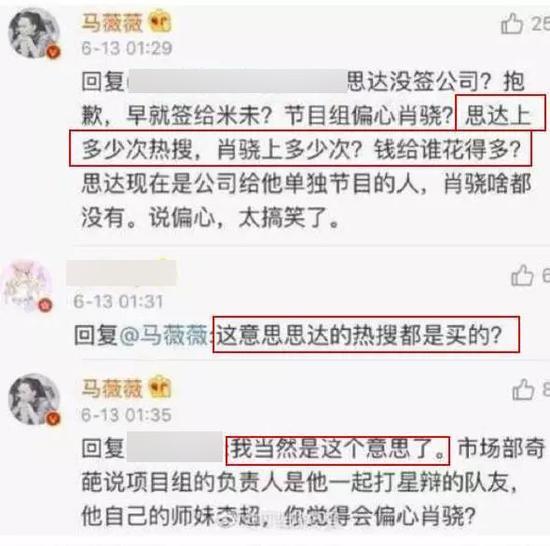Click the blurred username of the second commenter
The image size is (550, 546).
pos(122,273)
